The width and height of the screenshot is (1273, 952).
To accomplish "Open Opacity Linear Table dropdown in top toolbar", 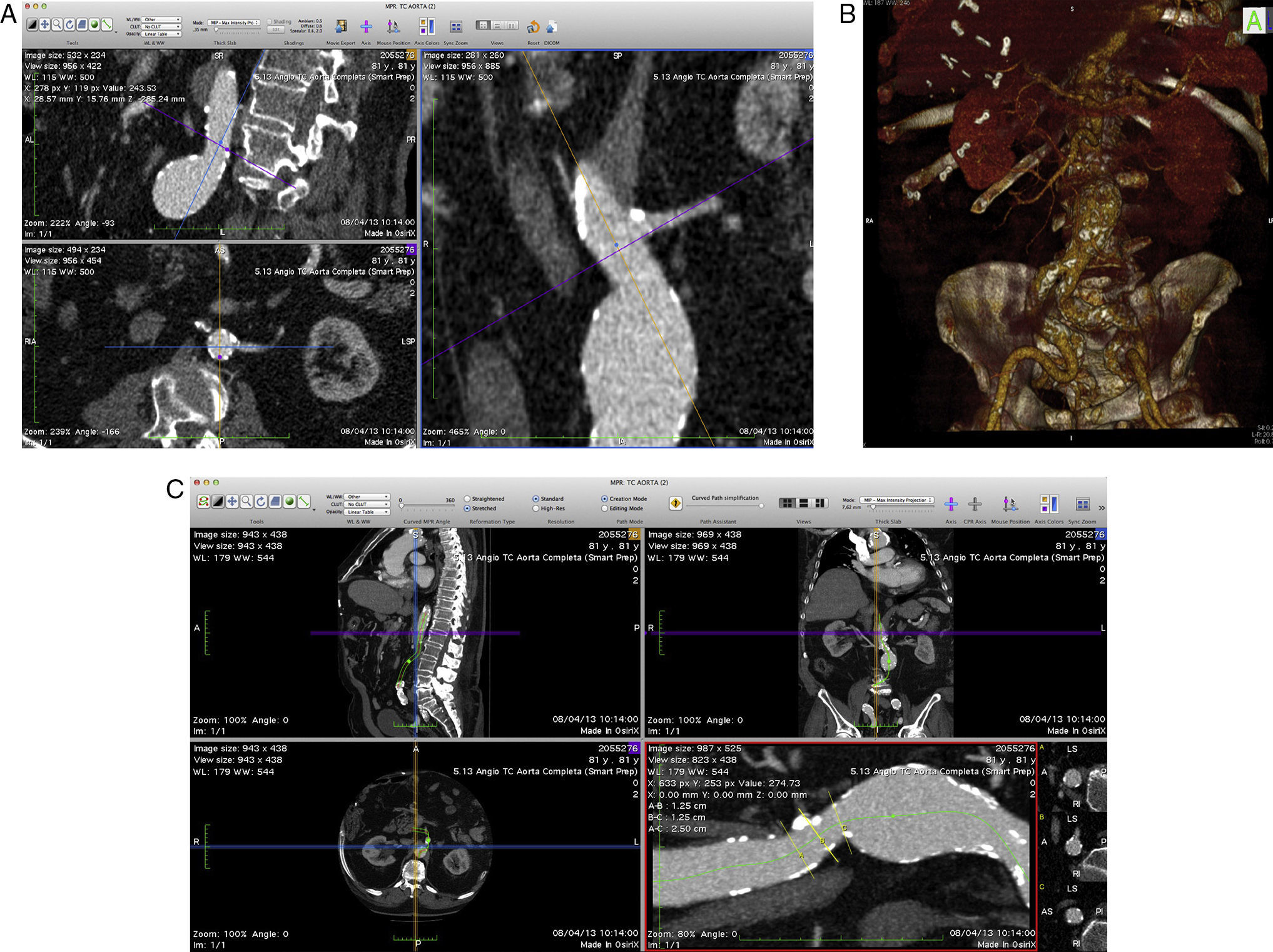I will 162,34.
